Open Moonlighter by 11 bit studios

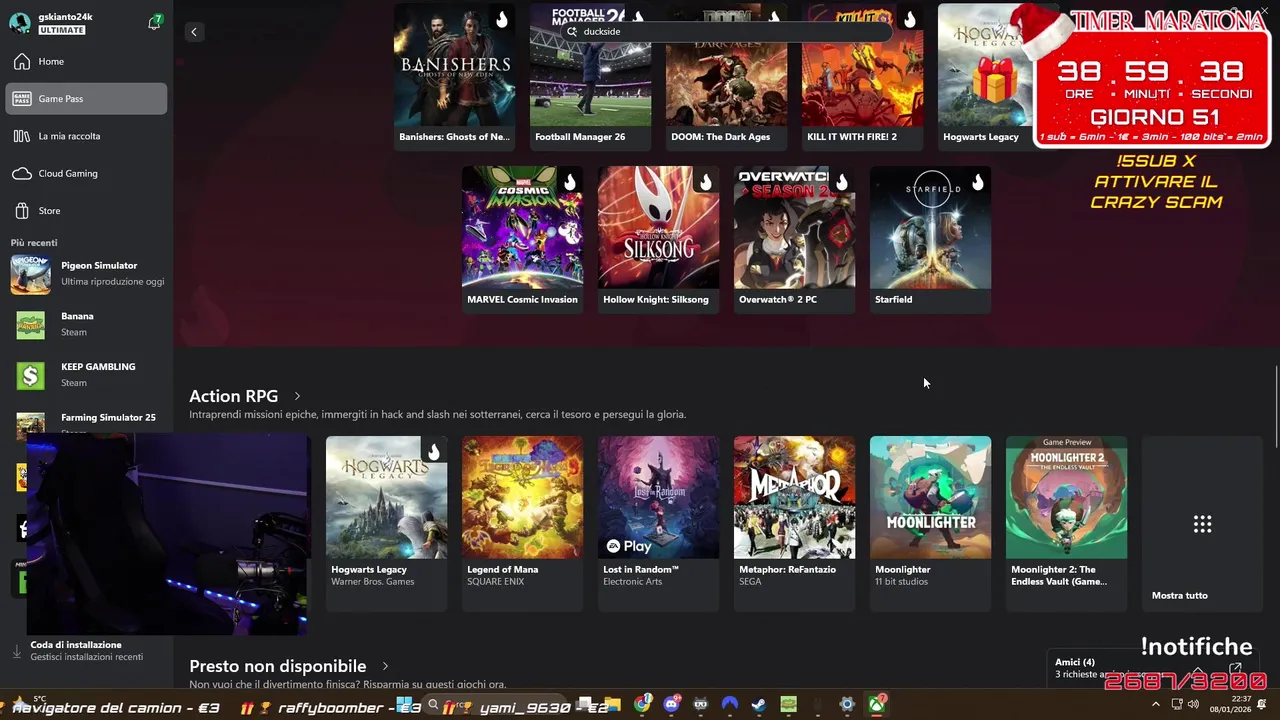(931, 523)
